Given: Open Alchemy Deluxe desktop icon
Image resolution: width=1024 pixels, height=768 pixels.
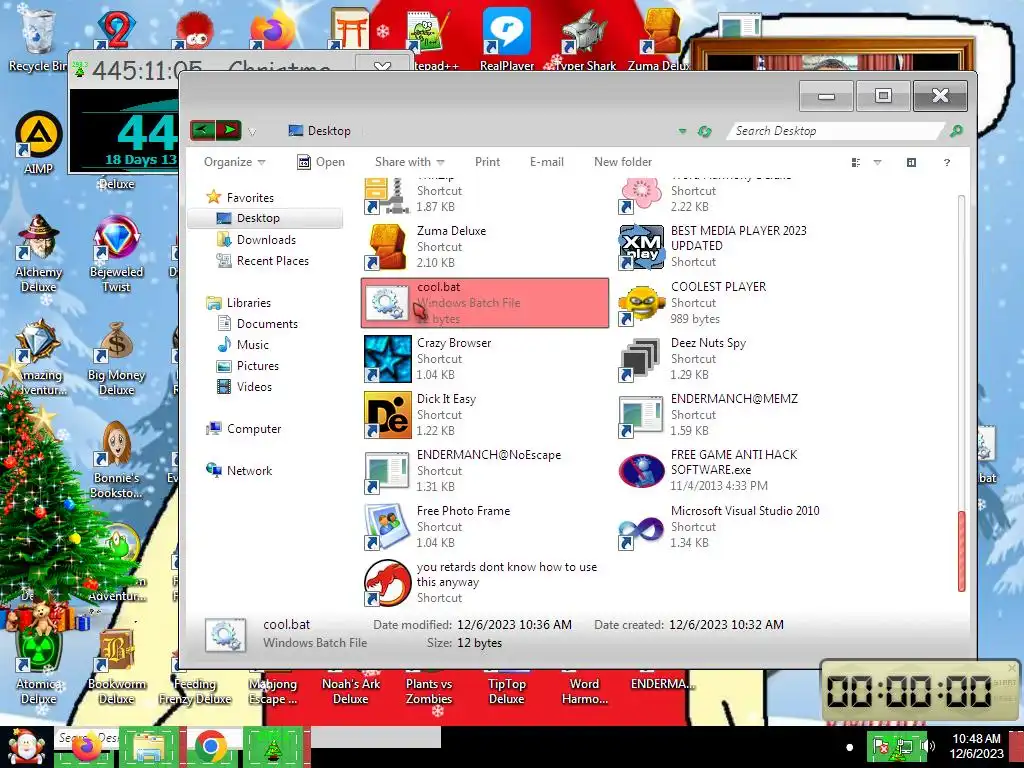Looking at the screenshot, I should click(39, 255).
